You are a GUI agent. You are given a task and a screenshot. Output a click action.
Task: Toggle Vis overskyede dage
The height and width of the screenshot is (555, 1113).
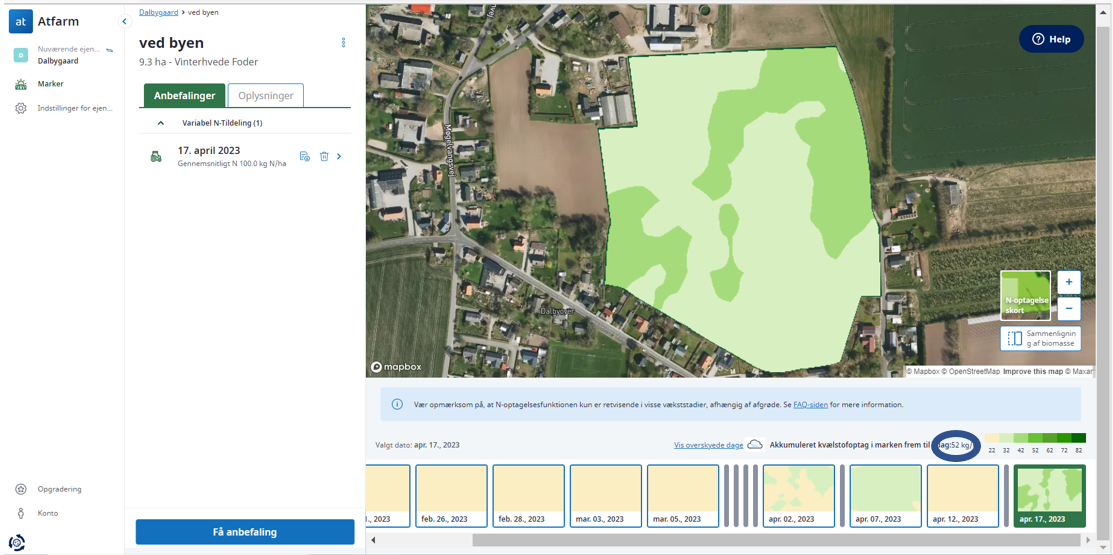[708, 445]
